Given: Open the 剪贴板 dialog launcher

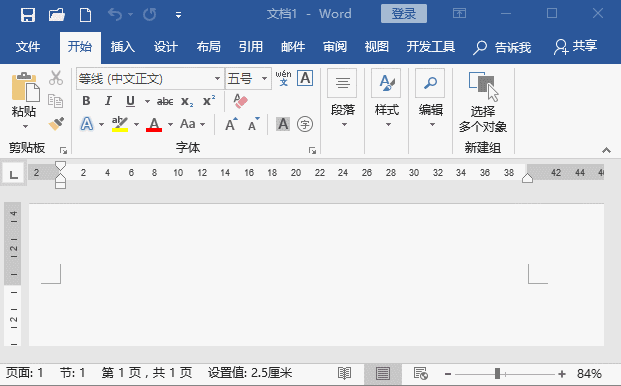Looking at the screenshot, I should [63, 150].
